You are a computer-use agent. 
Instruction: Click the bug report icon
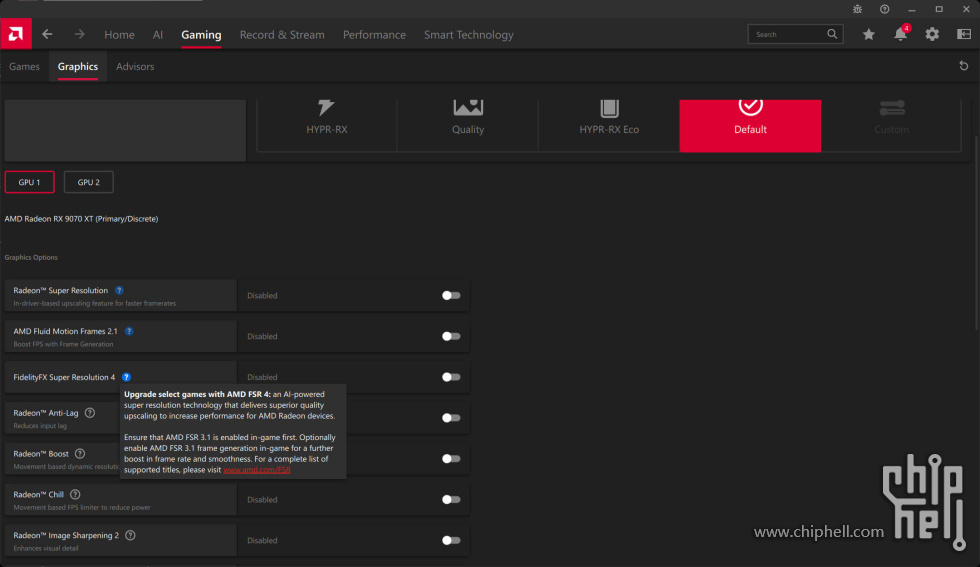pos(857,9)
